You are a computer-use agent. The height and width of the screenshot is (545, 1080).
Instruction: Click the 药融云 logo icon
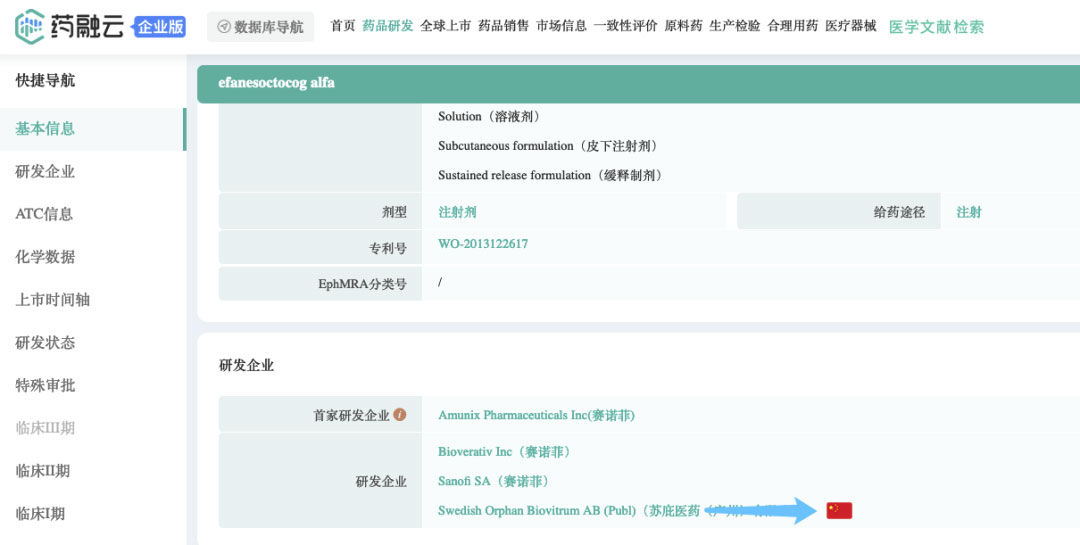point(29,27)
